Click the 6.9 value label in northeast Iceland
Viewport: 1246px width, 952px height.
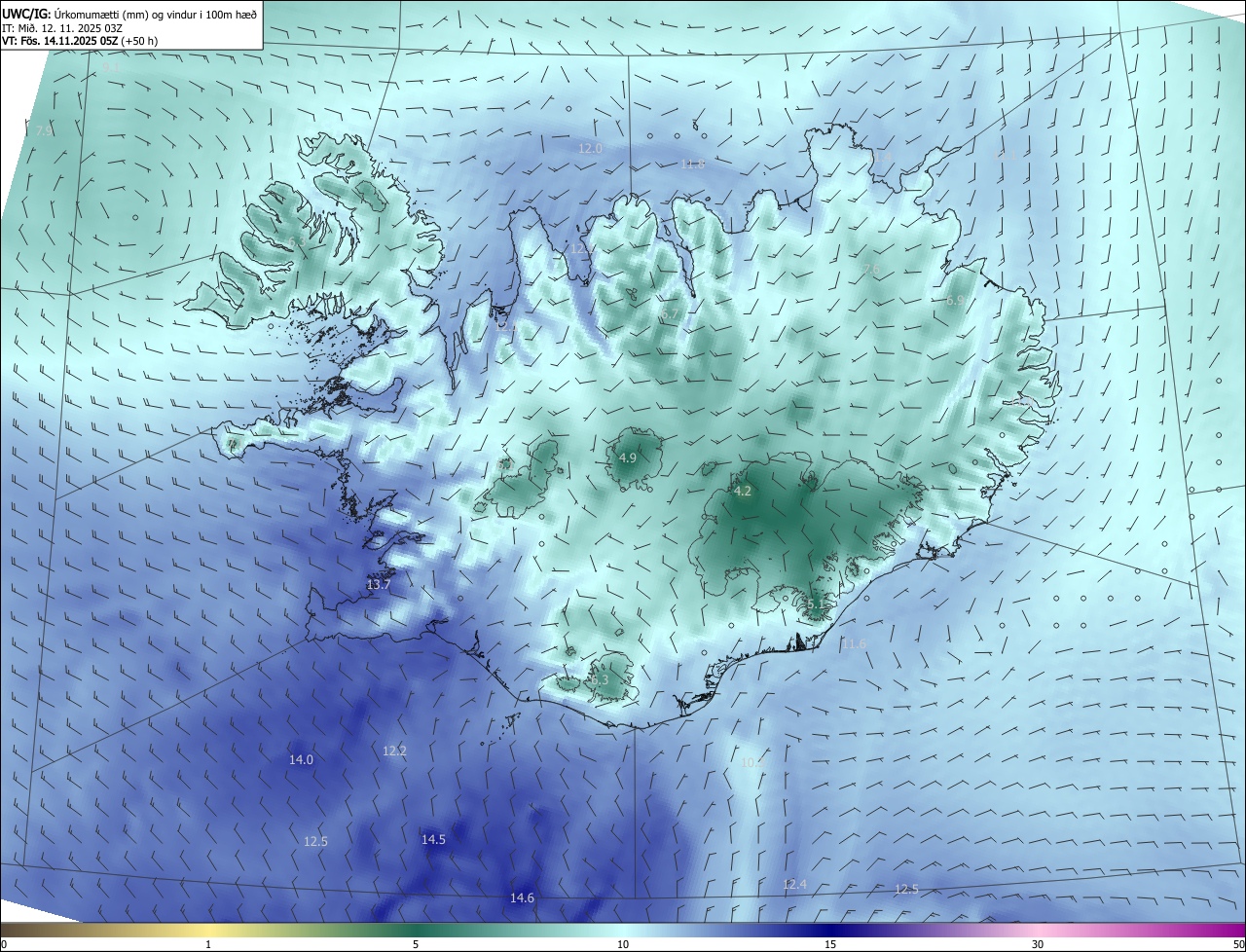point(955,301)
